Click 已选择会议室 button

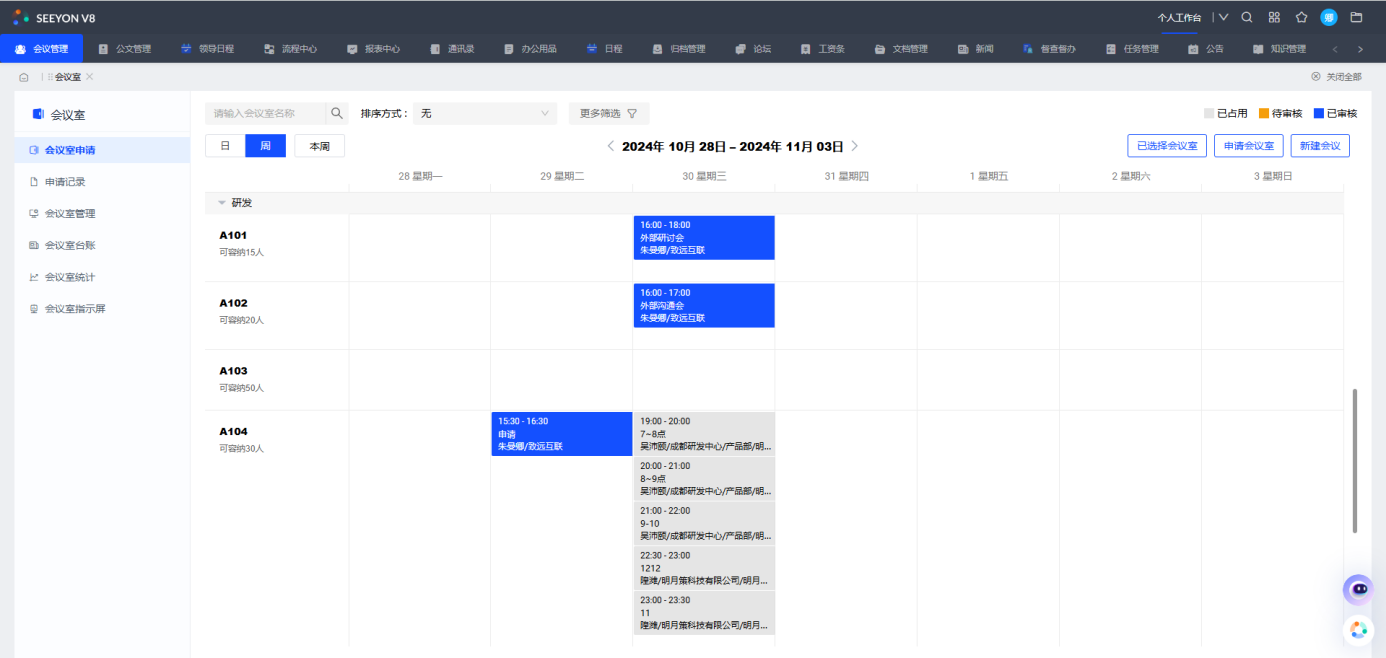(1167, 146)
